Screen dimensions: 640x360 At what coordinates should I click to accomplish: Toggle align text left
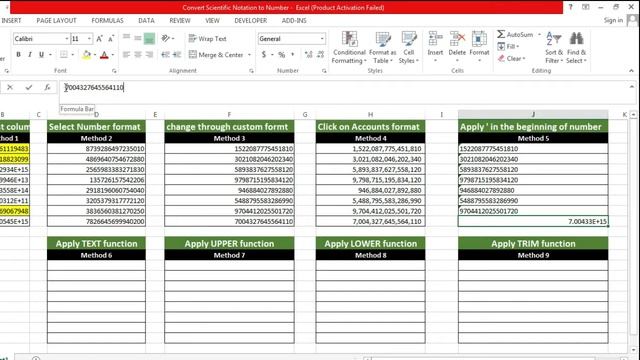pyautogui.click(x=127, y=54)
